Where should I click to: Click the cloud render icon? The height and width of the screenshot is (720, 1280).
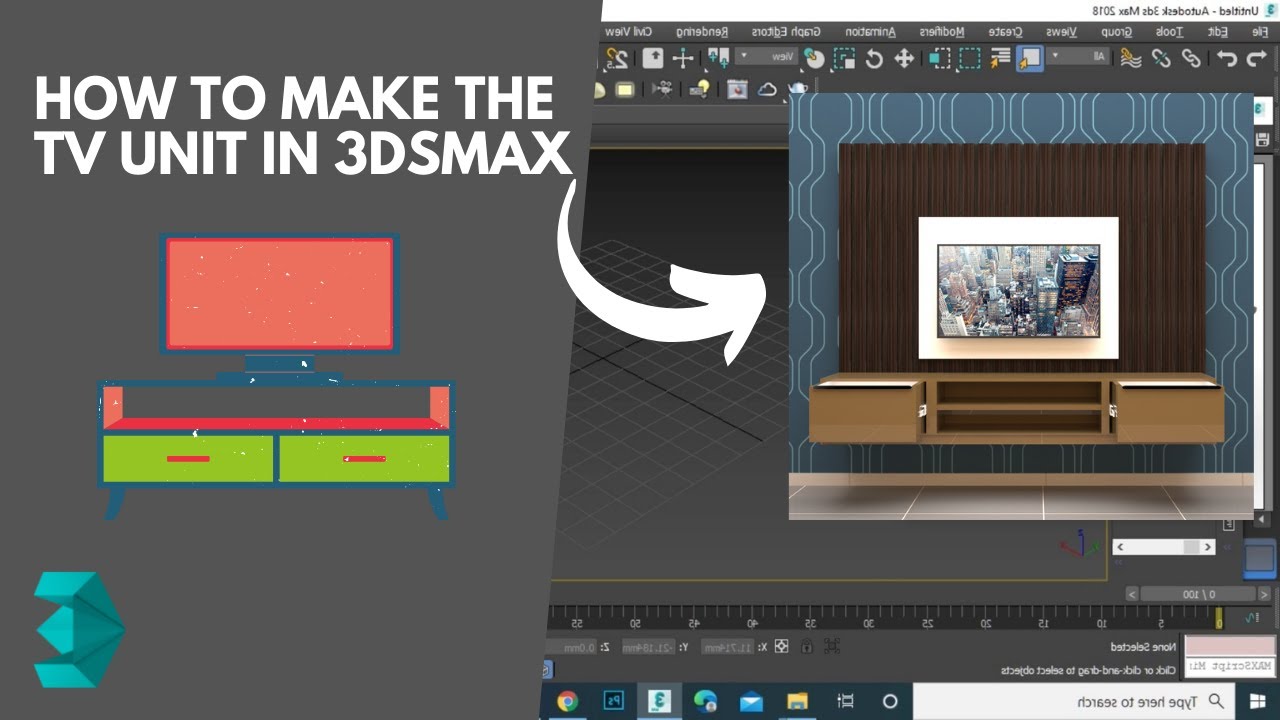(x=767, y=89)
